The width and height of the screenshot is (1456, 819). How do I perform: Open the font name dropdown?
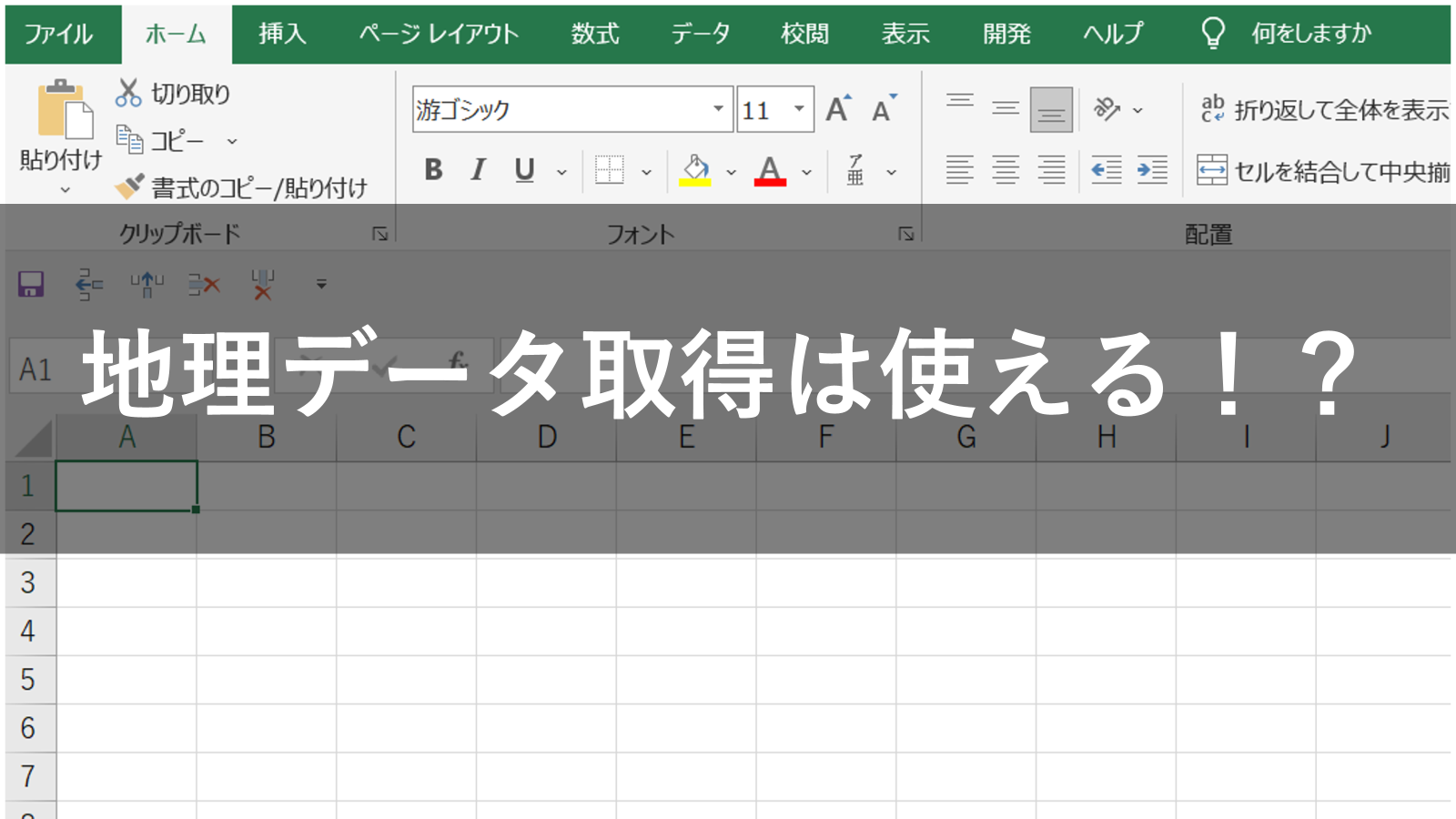click(x=718, y=109)
